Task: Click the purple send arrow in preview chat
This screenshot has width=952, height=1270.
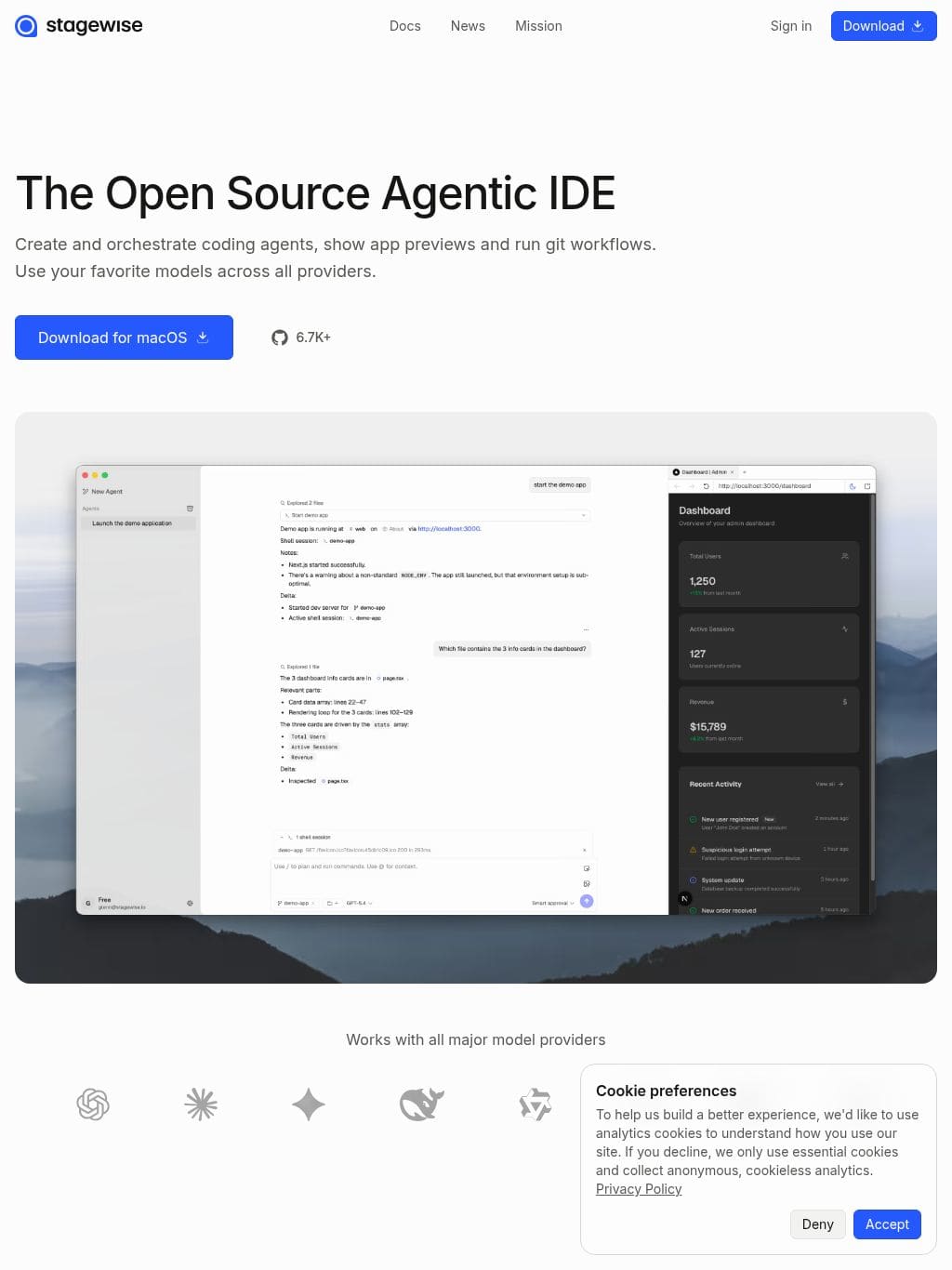Action: (x=587, y=901)
